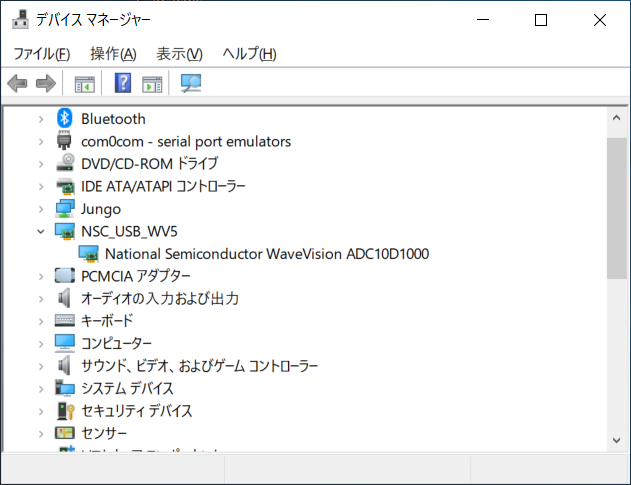The image size is (631, 485).
Task: Click the vertical scrollbar thumb
Action: pyautogui.click(x=617, y=208)
